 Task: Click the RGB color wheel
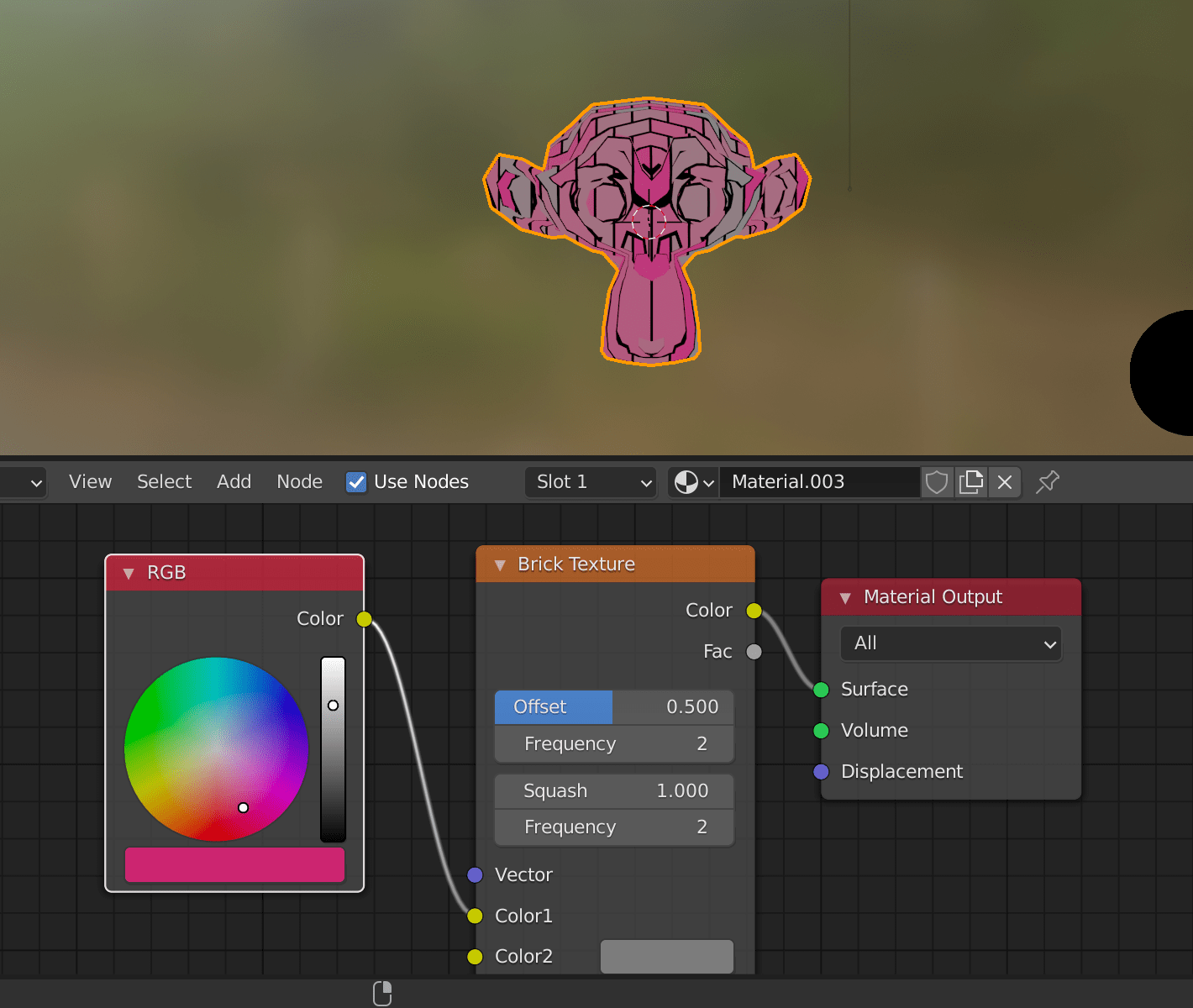click(216, 749)
